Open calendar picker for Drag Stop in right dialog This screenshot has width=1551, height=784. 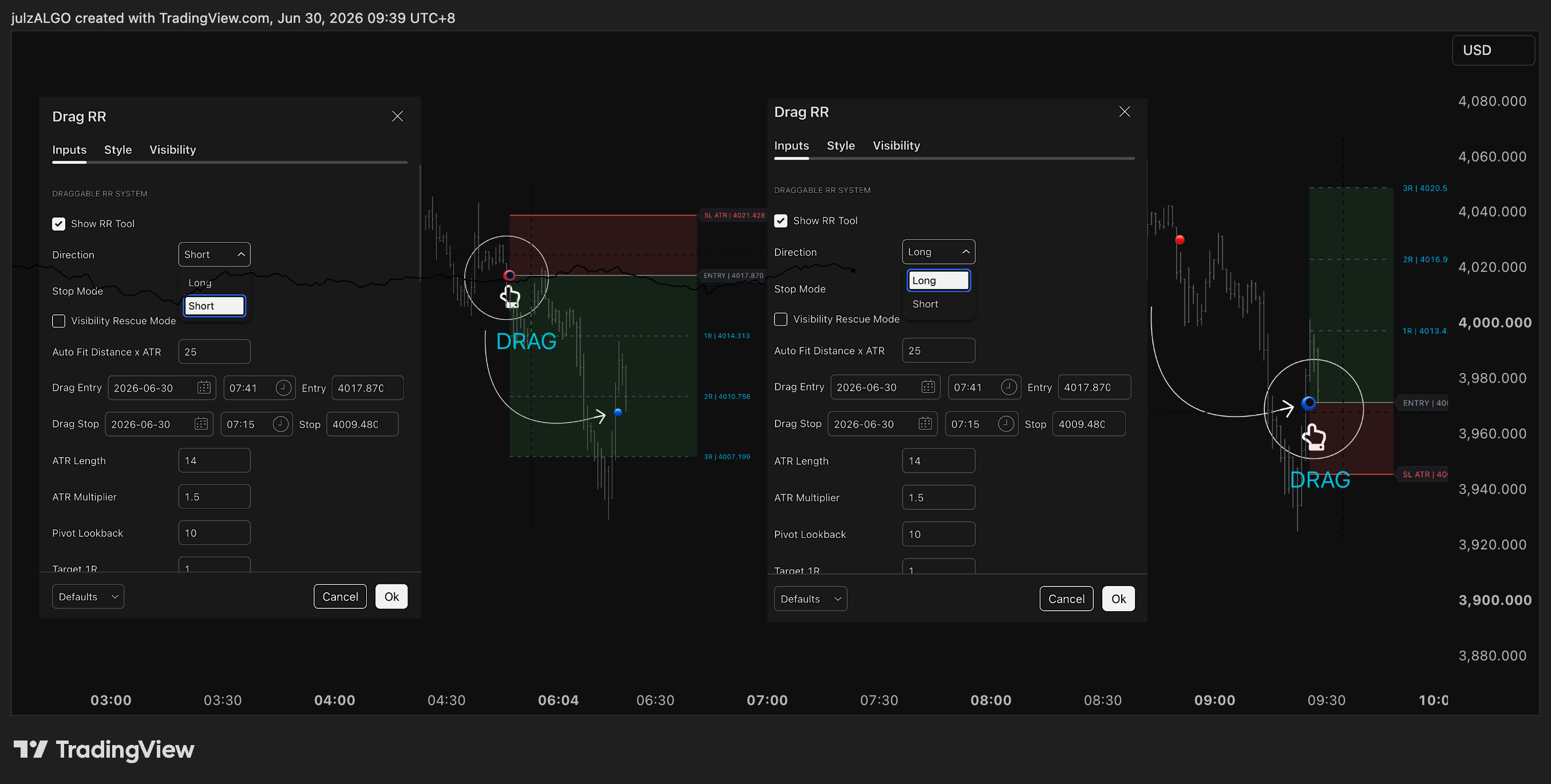[925, 423]
